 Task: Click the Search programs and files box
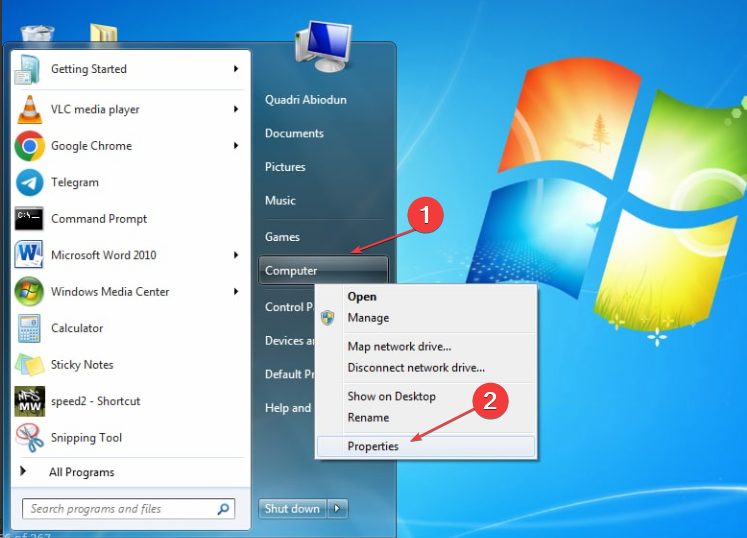[x=129, y=509]
